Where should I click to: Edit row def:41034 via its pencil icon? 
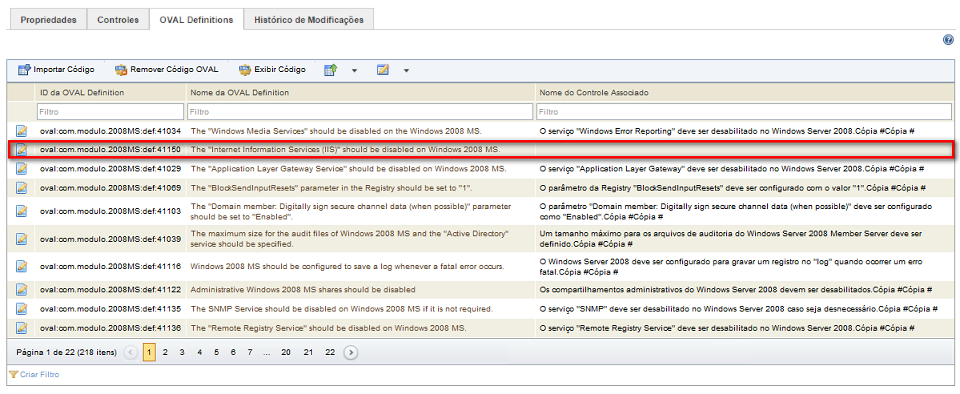[22, 131]
